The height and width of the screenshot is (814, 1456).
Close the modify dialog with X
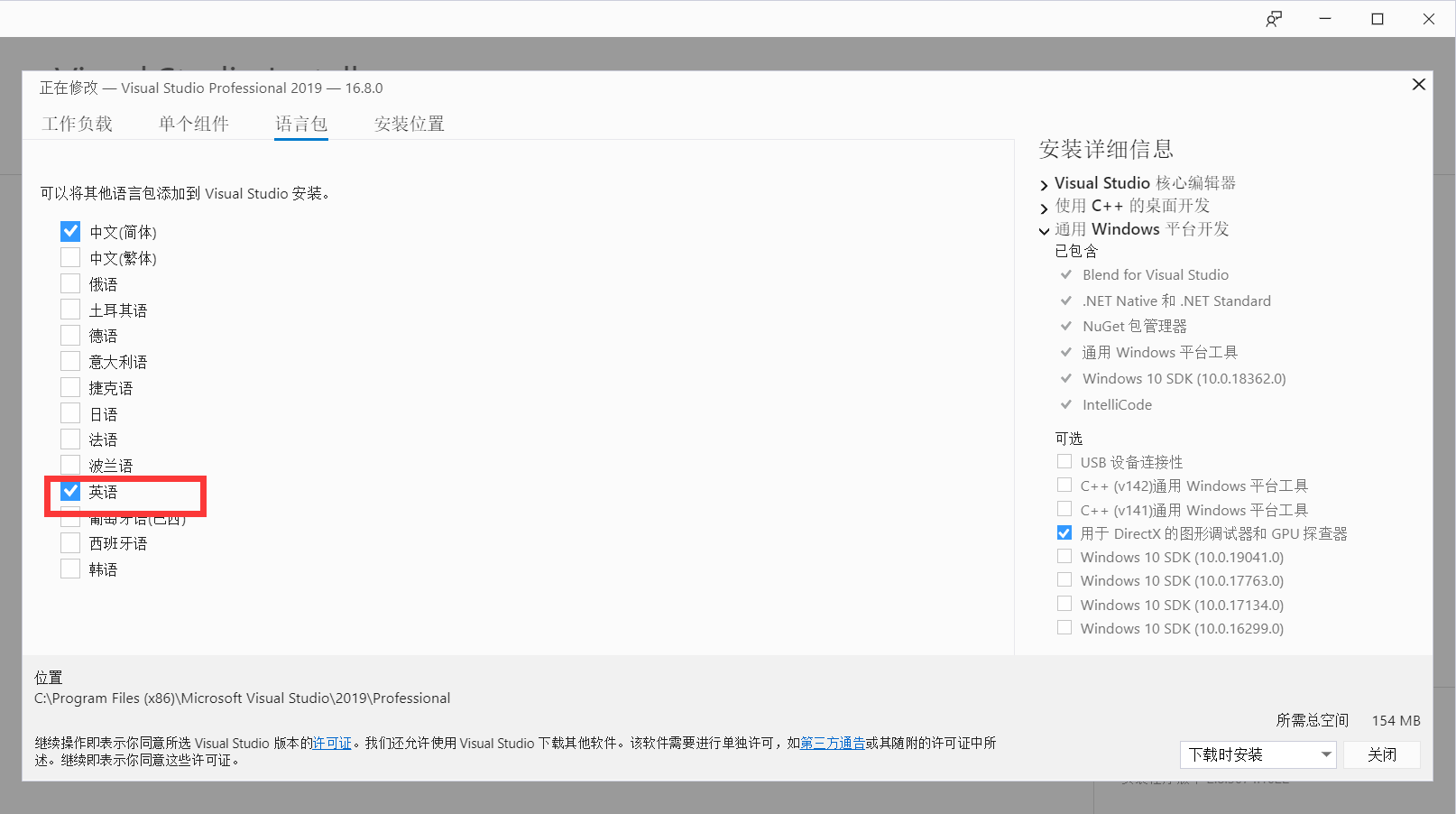[x=1418, y=84]
